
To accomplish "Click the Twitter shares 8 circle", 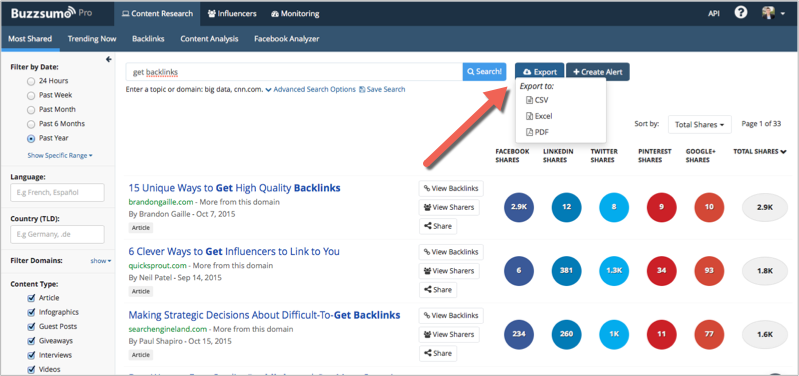I will tap(614, 207).
